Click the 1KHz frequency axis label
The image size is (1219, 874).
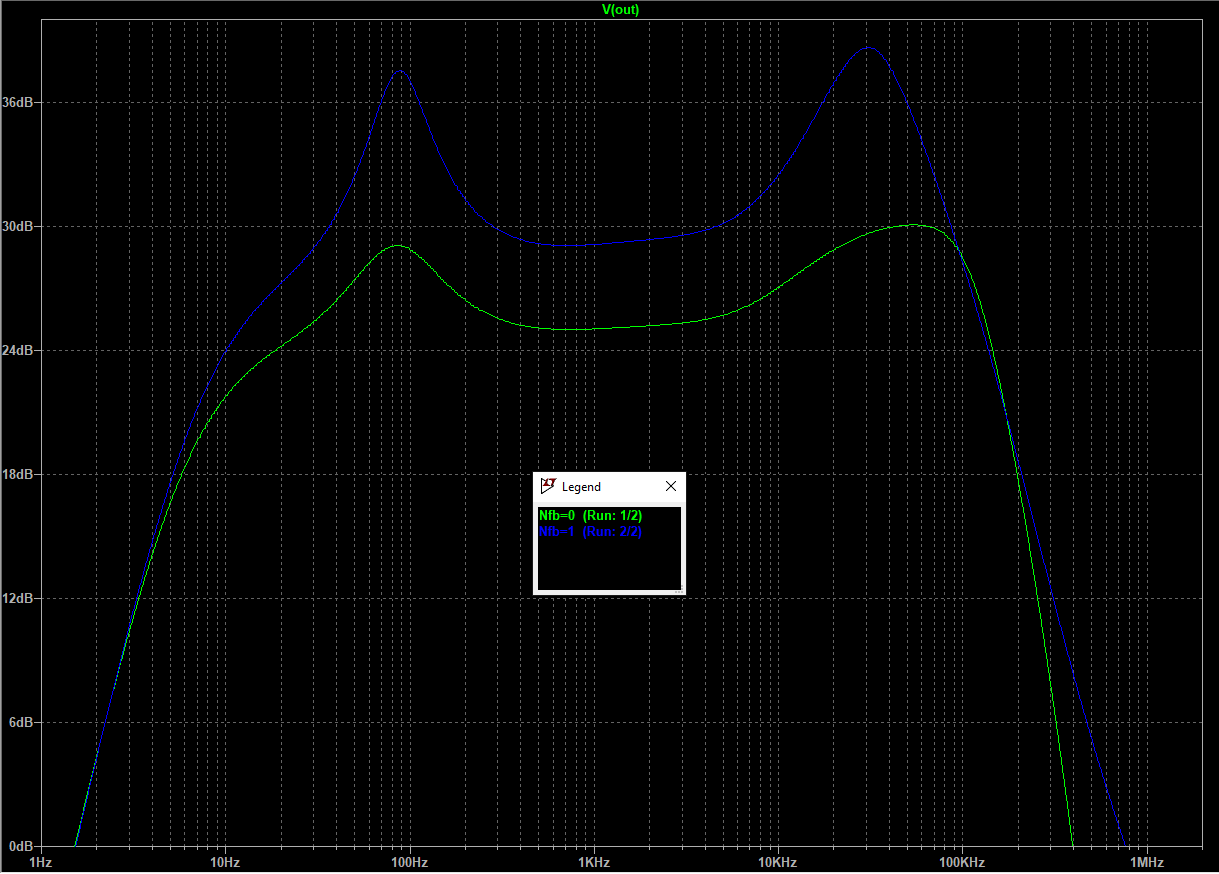pyautogui.click(x=593, y=862)
